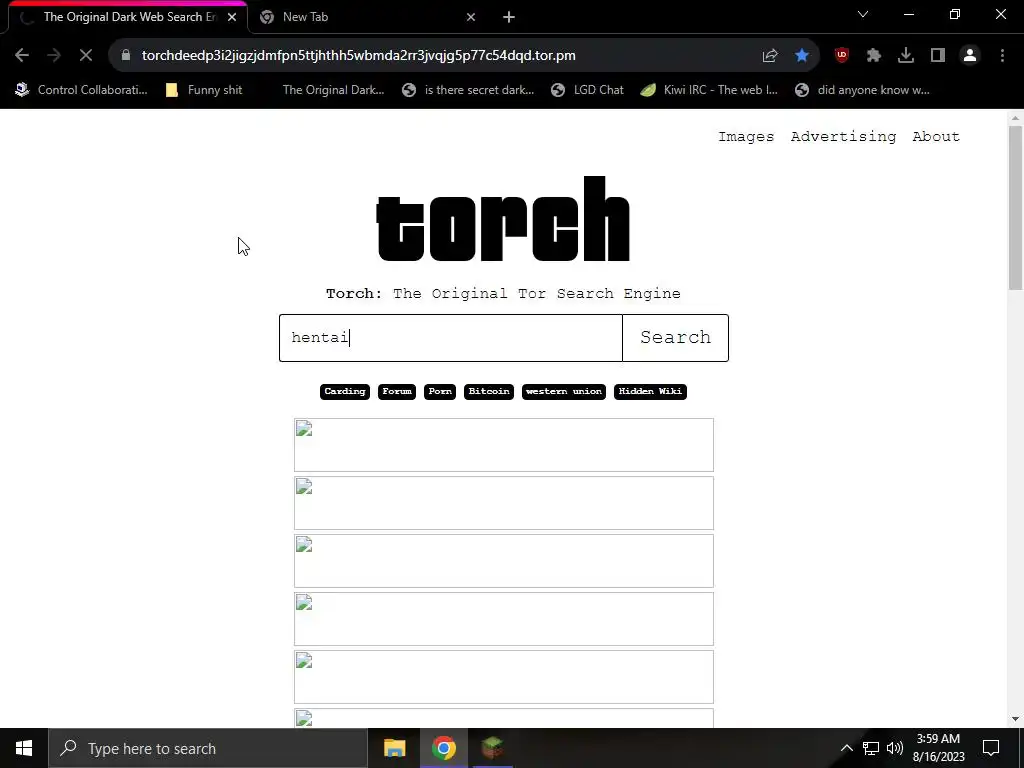Click the second broken banner image
This screenshot has height=768, width=1024.
click(x=504, y=503)
